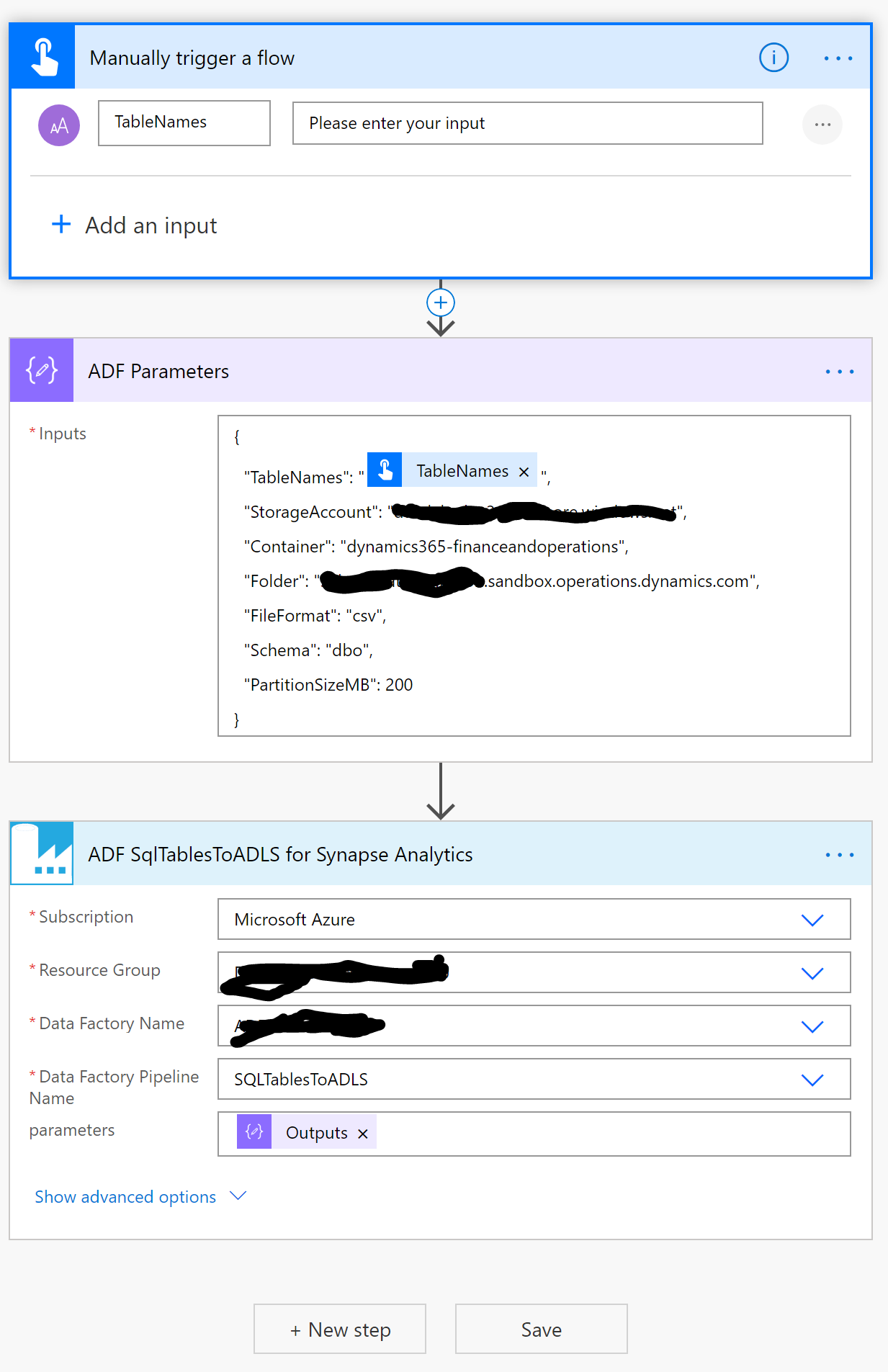This screenshot has width=888, height=1372.
Task: Click the Container dynamics365-financeandoperations line
Action: tap(436, 547)
